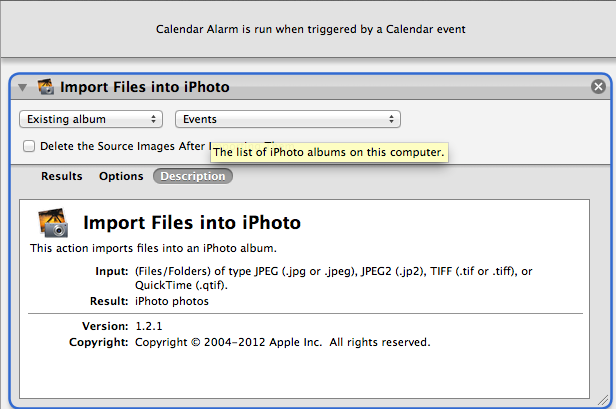The height and width of the screenshot is (409, 616).
Task: Click the resize grip in the bottom corner
Action: point(603,400)
